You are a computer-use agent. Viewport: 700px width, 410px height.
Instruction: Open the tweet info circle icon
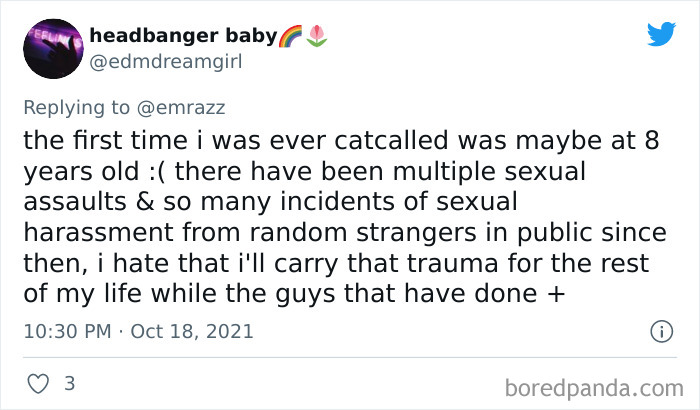point(660,331)
